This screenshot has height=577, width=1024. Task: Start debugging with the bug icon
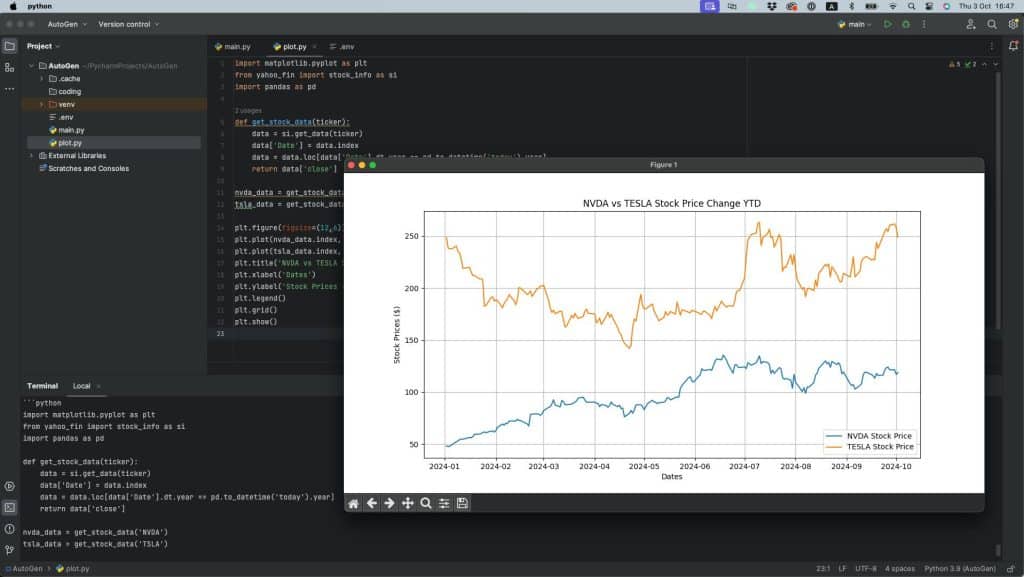[x=906, y=24]
